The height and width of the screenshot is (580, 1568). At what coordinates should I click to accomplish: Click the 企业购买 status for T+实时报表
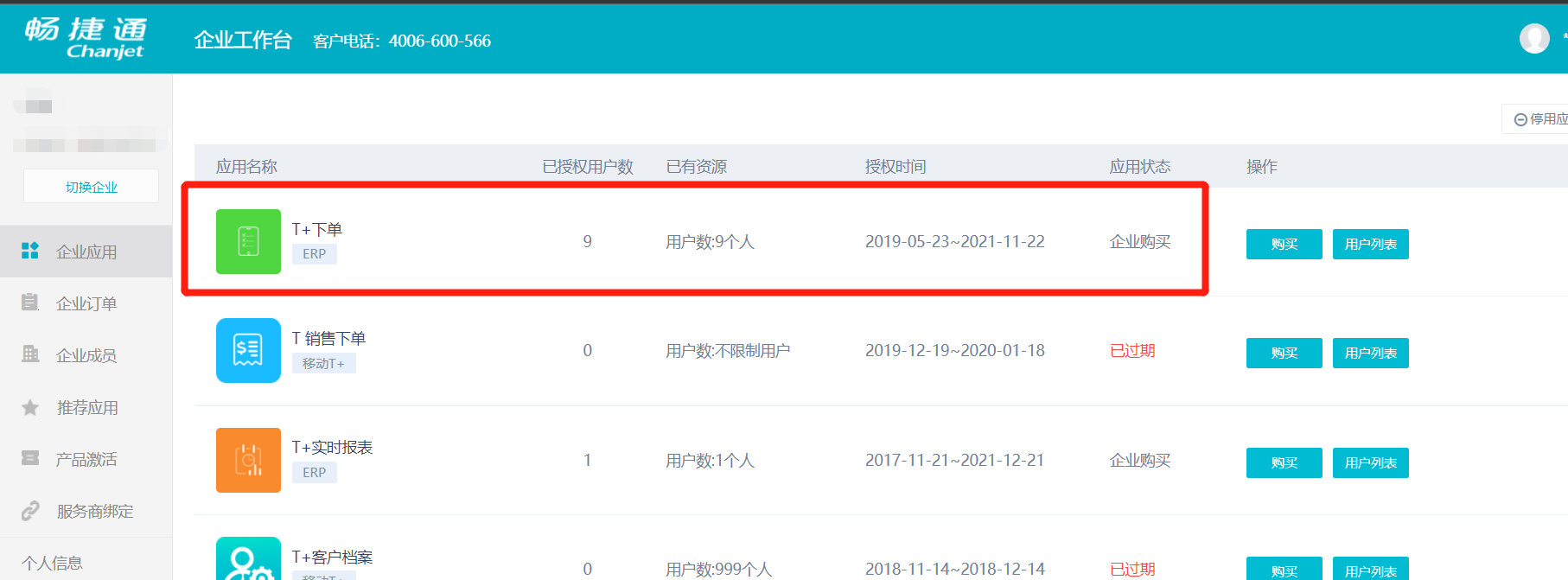(1140, 460)
